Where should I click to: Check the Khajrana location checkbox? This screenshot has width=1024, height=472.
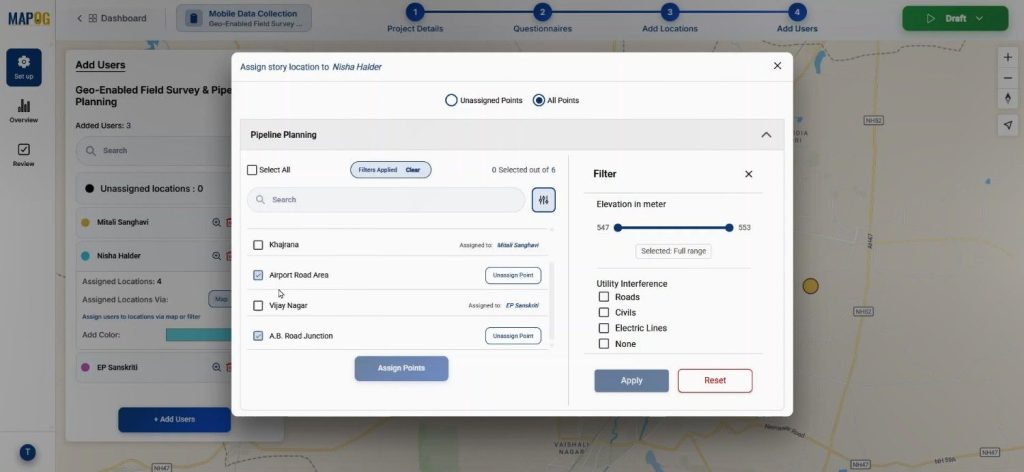point(258,245)
